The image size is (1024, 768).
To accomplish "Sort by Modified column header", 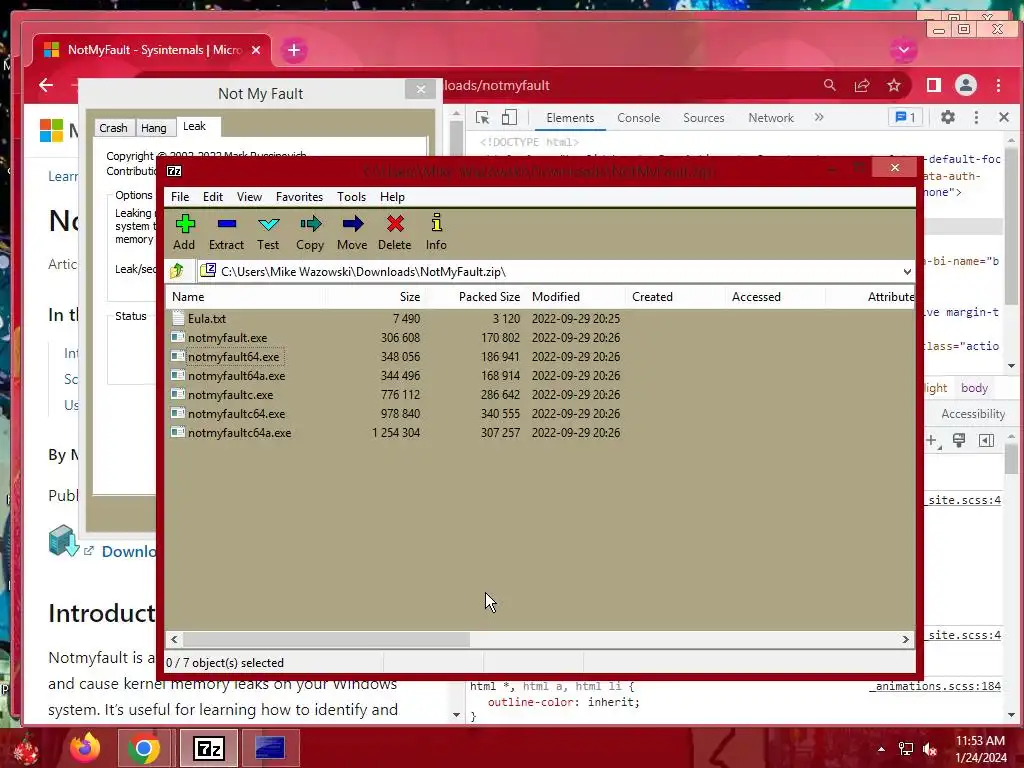I will (x=575, y=297).
